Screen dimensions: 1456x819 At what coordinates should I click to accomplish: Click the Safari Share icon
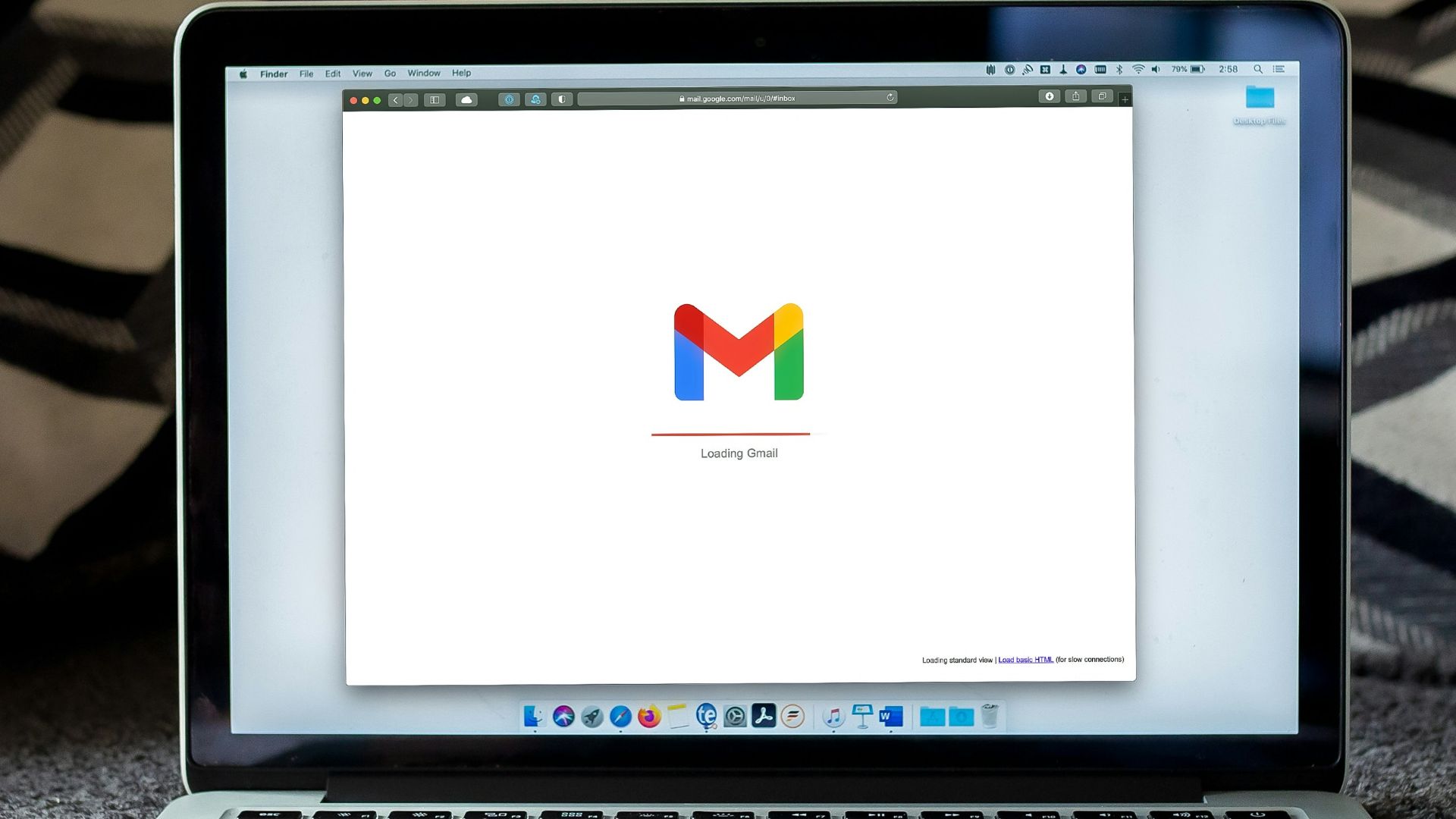click(1075, 96)
